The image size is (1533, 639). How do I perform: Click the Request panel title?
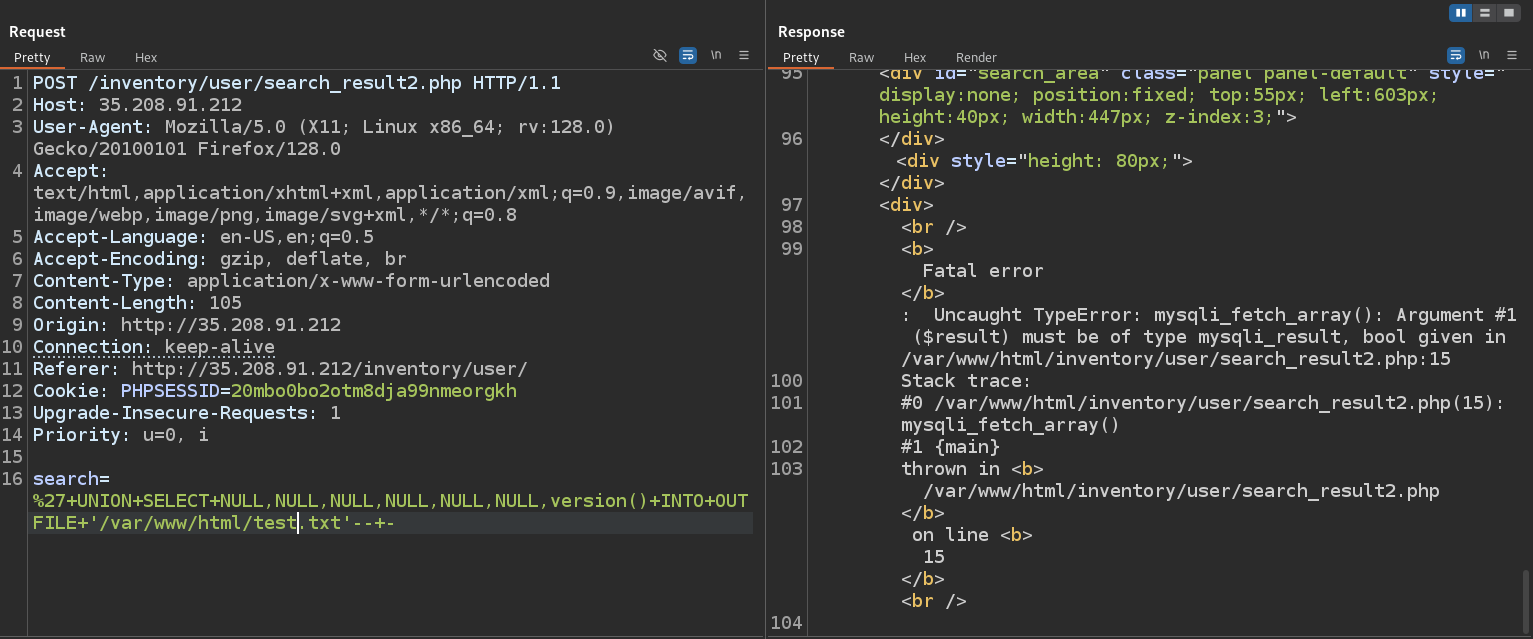pyautogui.click(x=38, y=32)
